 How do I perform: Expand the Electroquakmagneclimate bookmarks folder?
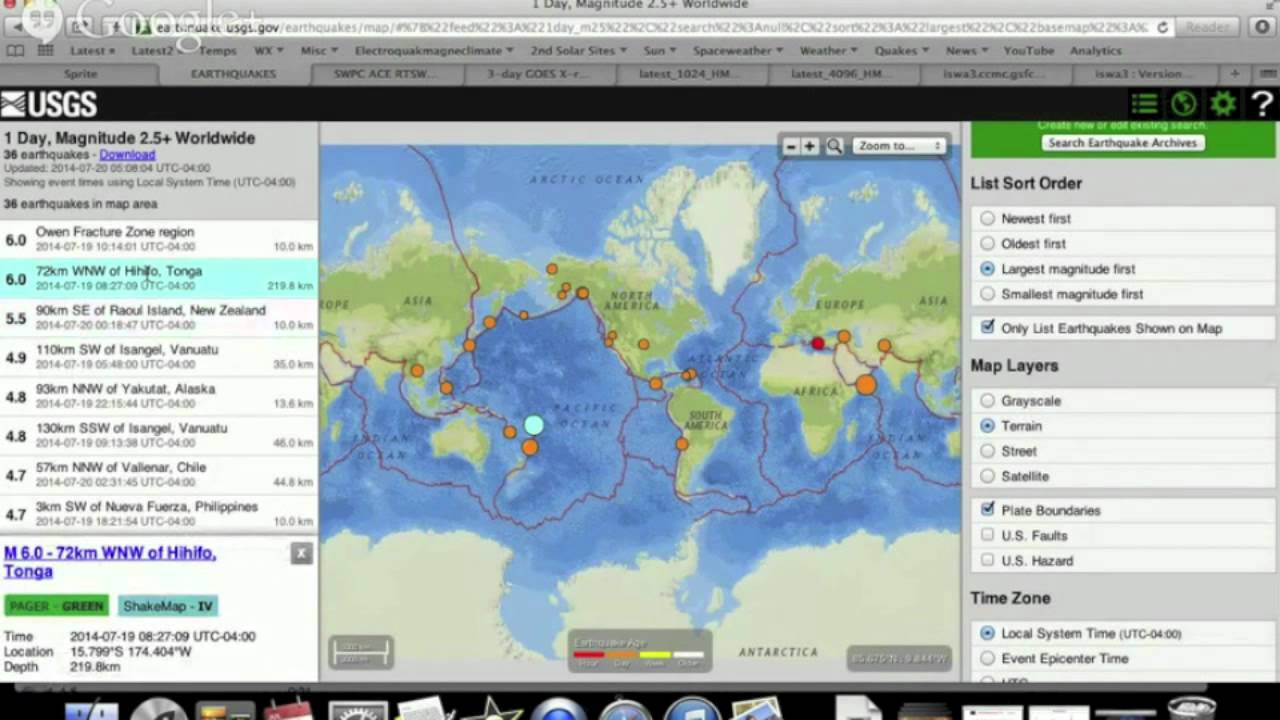(434, 51)
